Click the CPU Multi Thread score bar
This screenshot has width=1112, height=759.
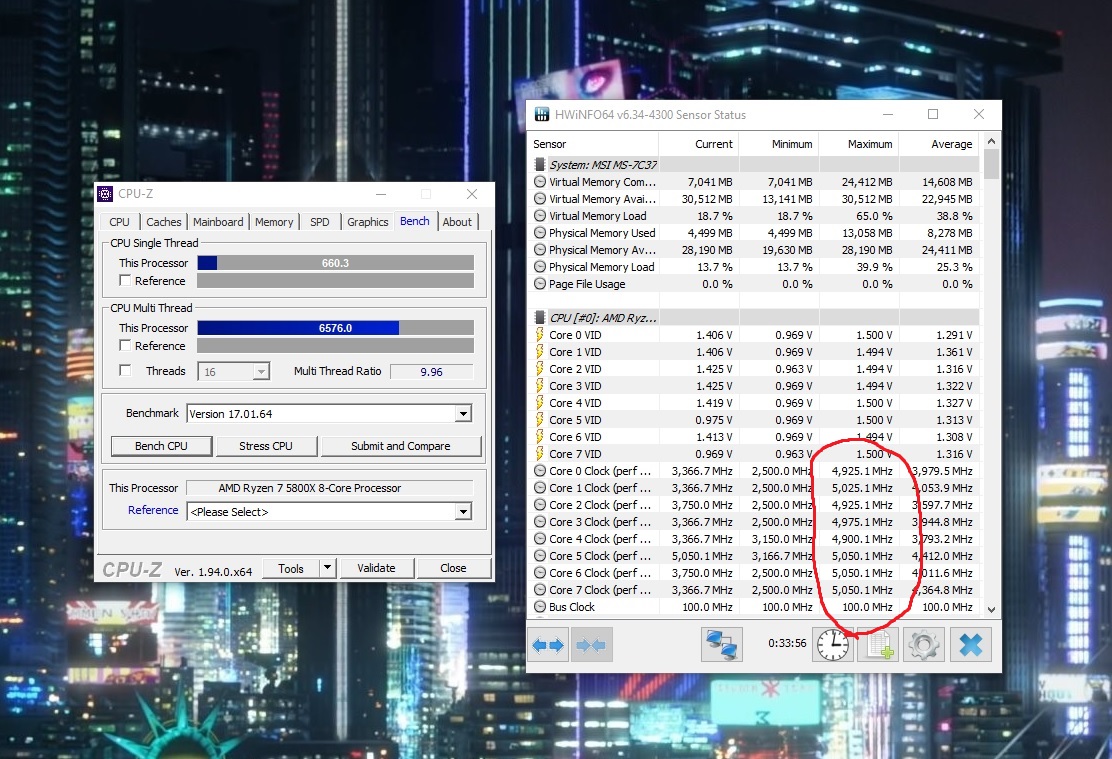(335, 328)
